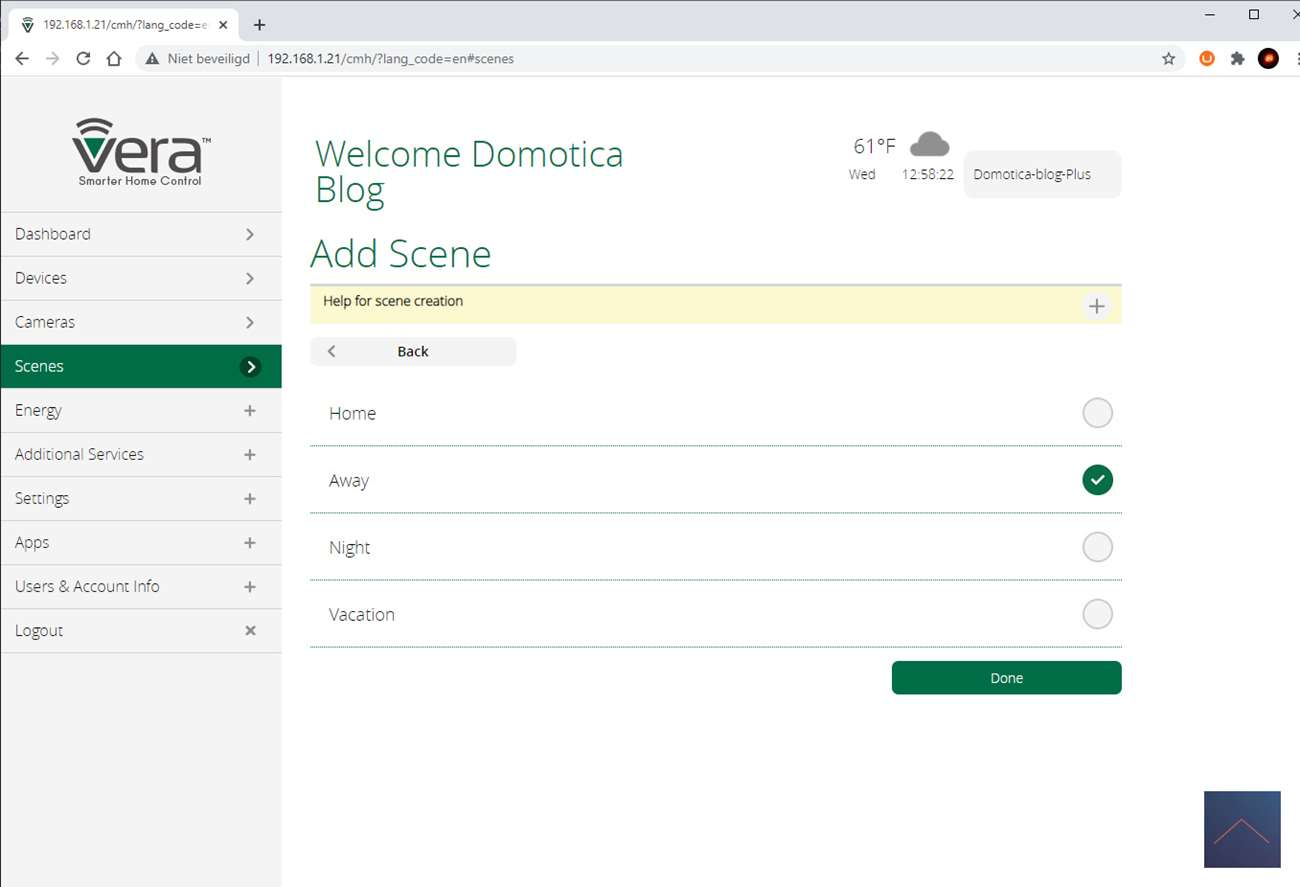Click the Done button
The image size is (1300, 887).
[x=1006, y=678]
